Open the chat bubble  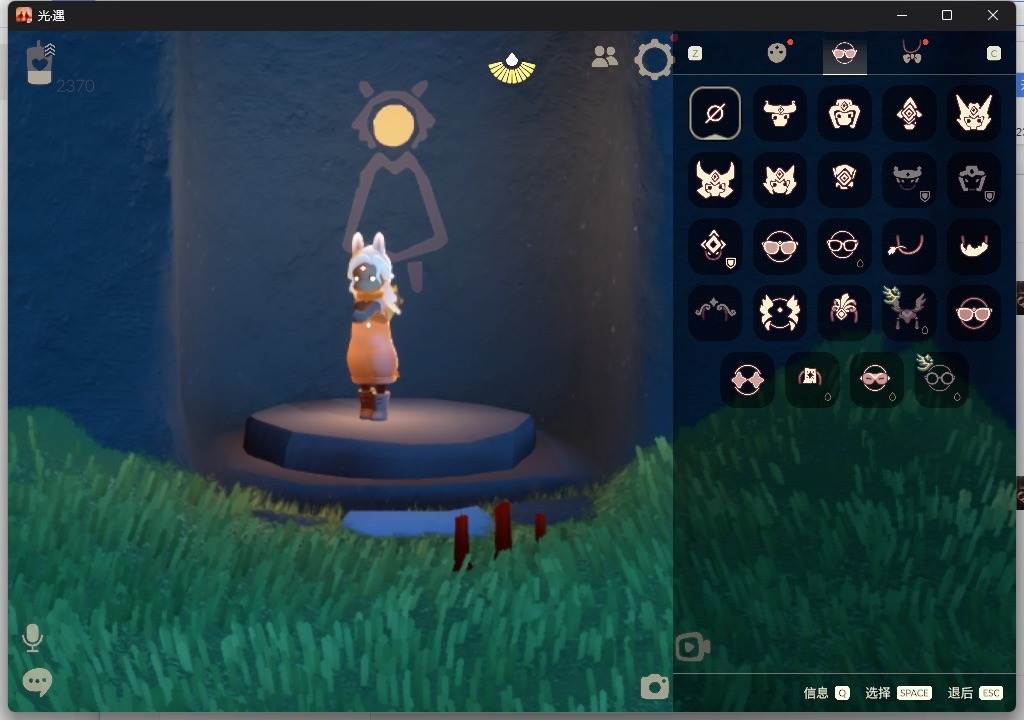coord(37,682)
